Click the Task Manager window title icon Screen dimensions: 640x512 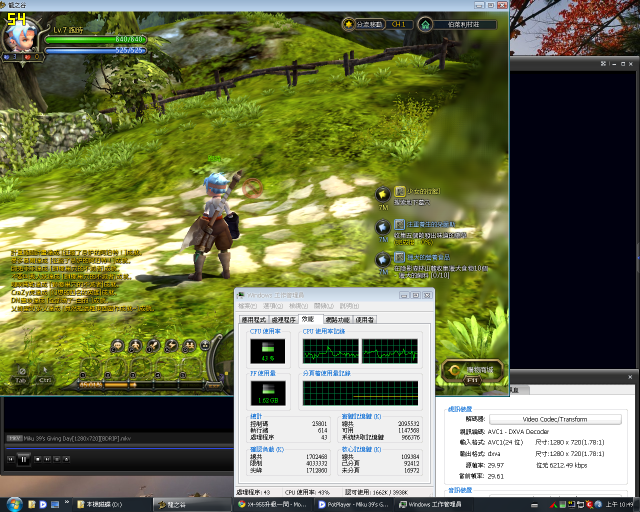241,295
